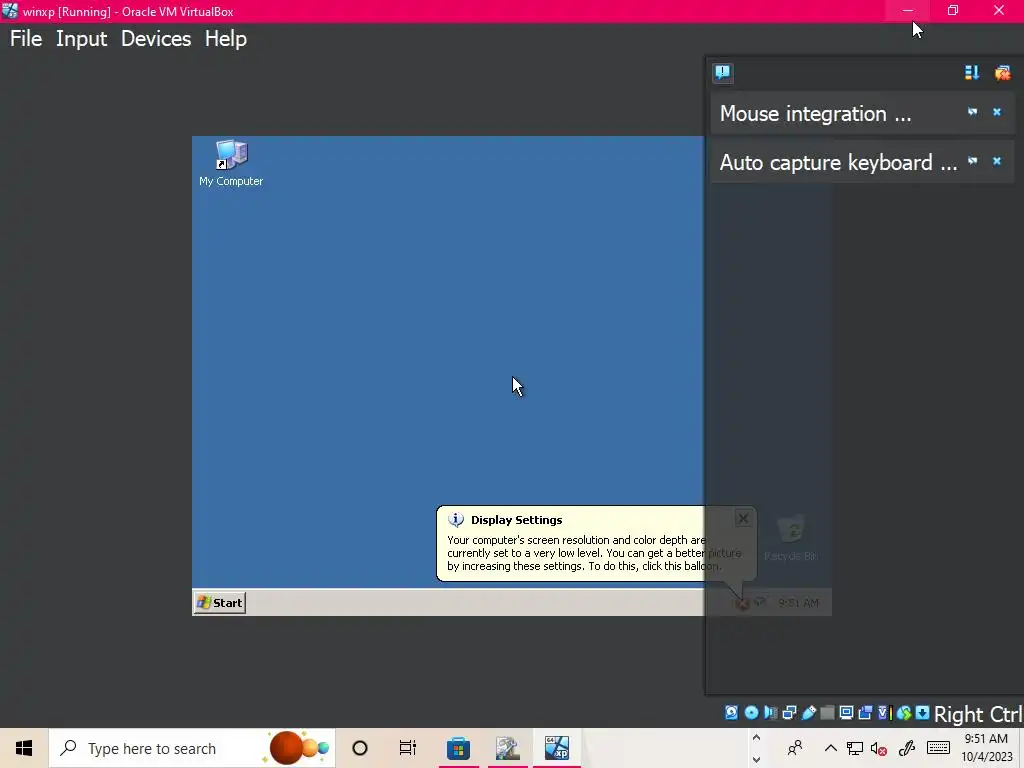Focus the Type here to search box
The width and height of the screenshot is (1024, 768).
[x=192, y=748]
